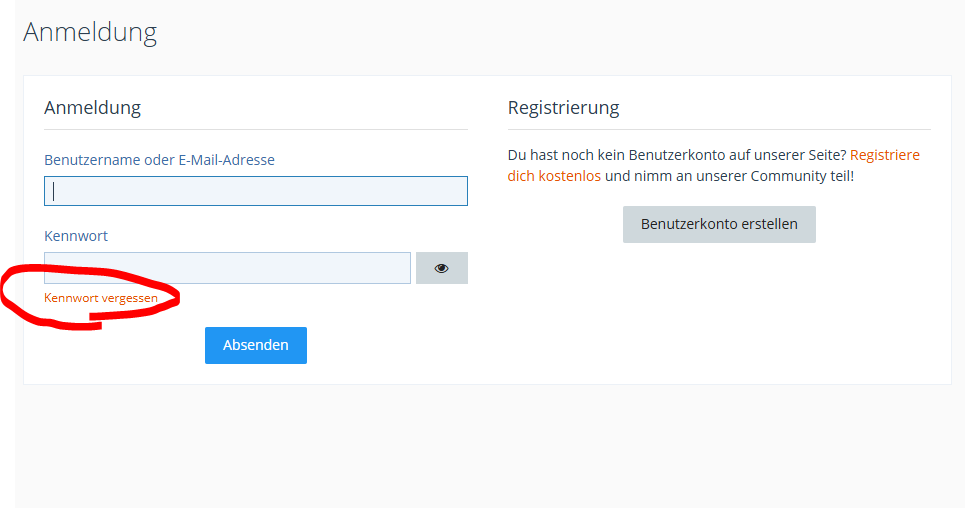Click the large "Anmeldung" page title
This screenshot has height=508, width=965.
pyautogui.click(x=90, y=32)
